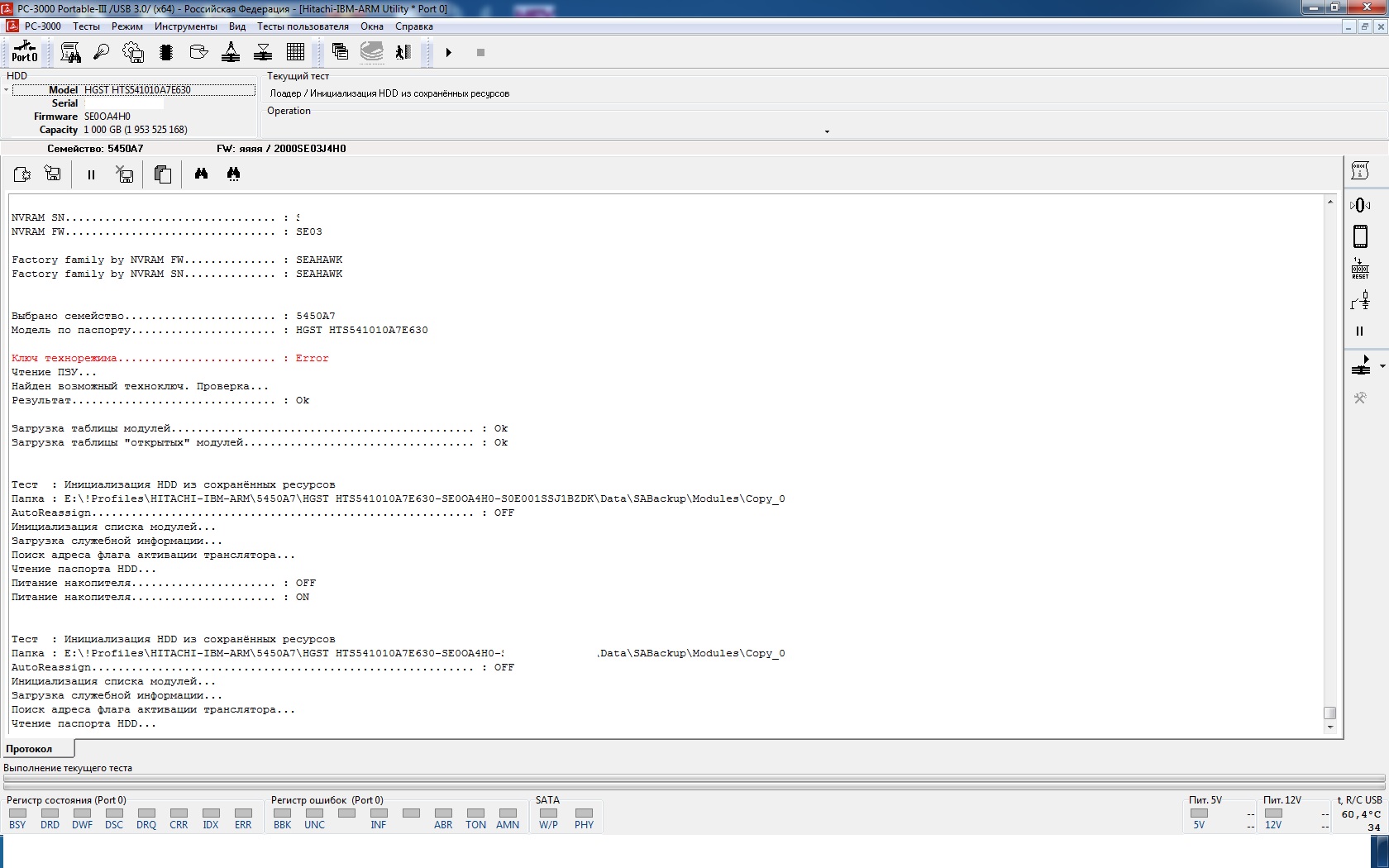The height and width of the screenshot is (868, 1389).
Task: Minimize the inner MDI child window
Action: [x=1348, y=26]
